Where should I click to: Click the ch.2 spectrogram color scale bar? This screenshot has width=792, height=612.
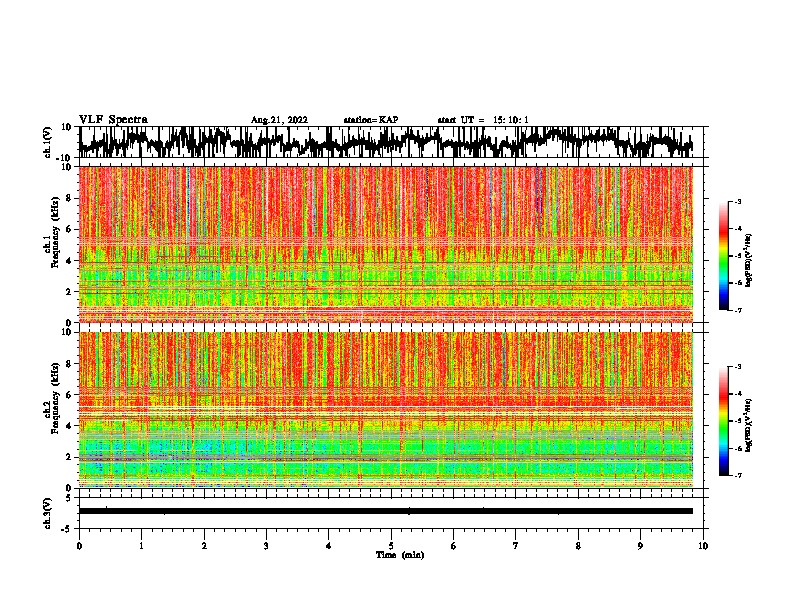[724, 421]
